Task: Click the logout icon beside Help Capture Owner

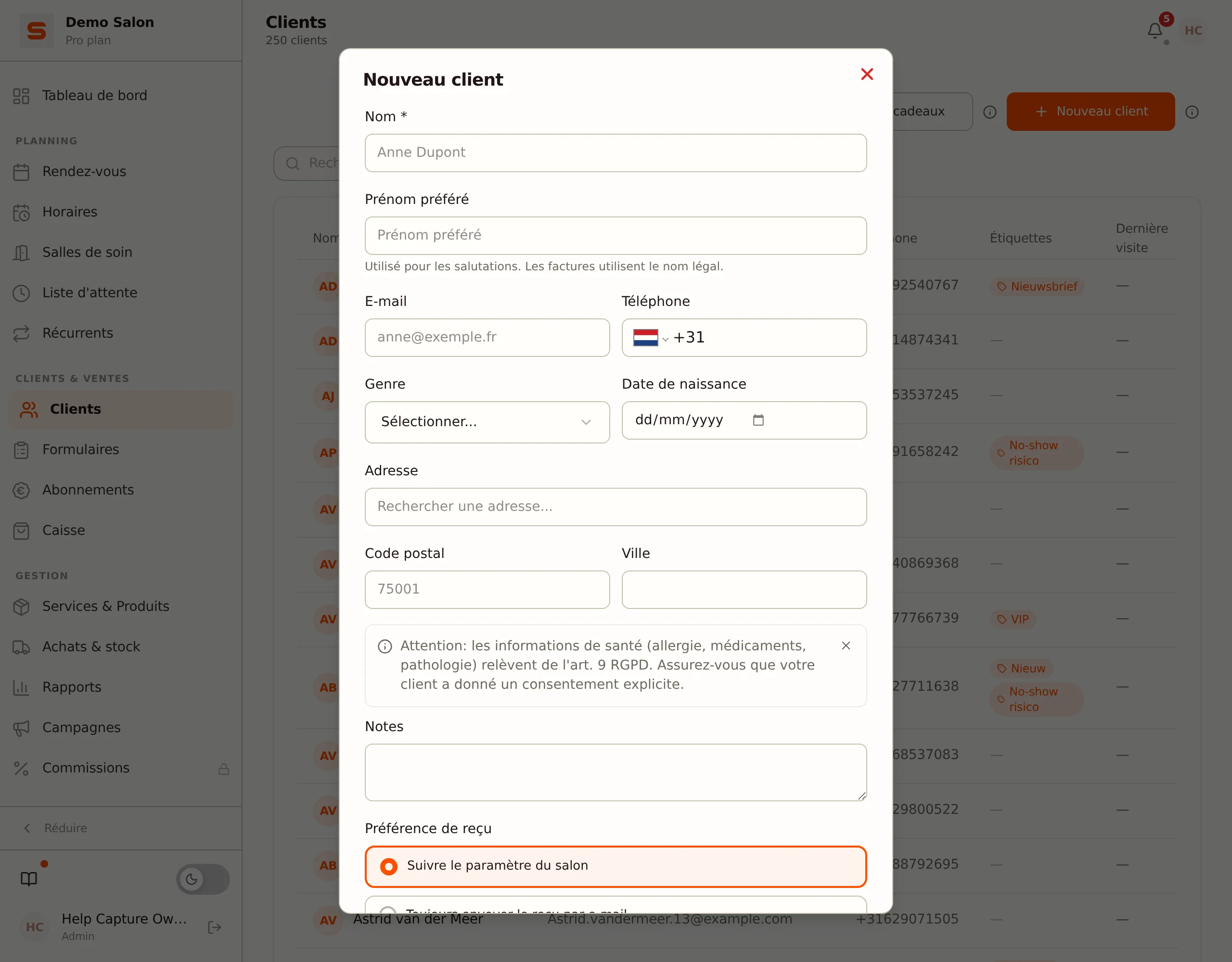Action: click(214, 927)
